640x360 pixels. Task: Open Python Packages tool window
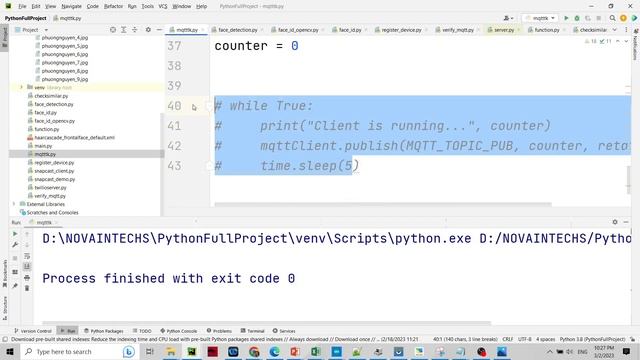104,331
